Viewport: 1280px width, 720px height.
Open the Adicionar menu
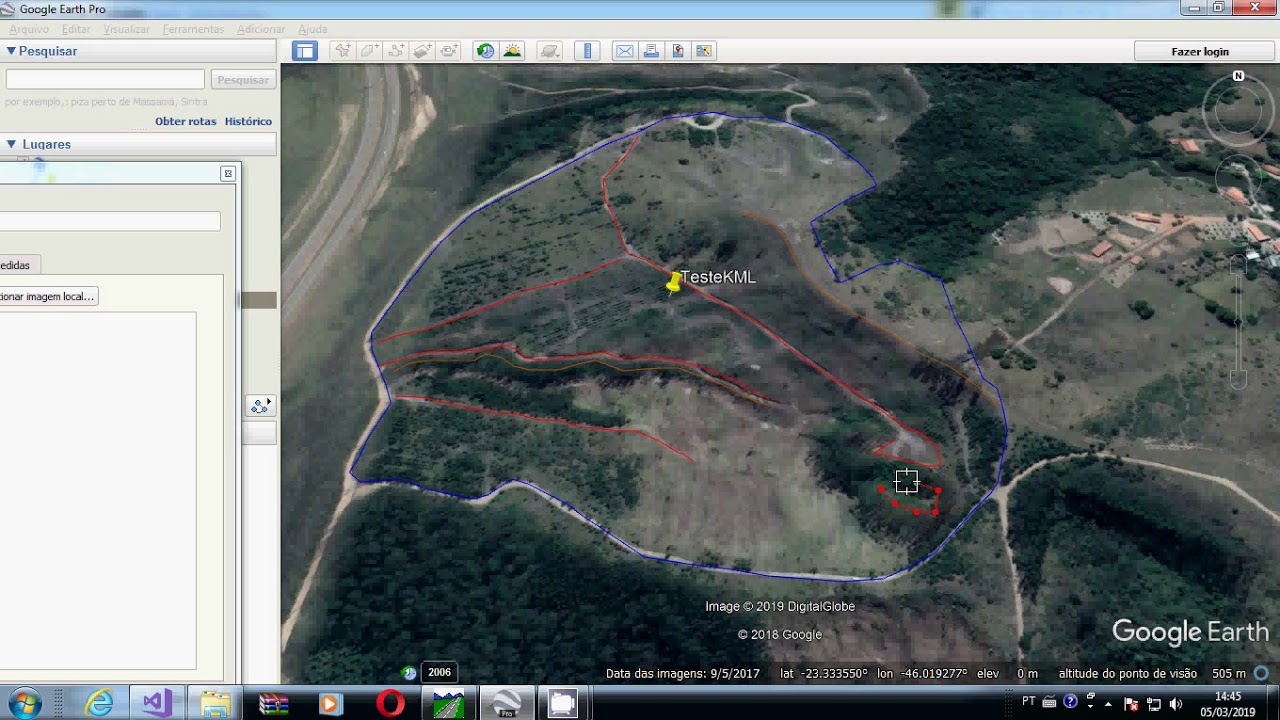(261, 29)
